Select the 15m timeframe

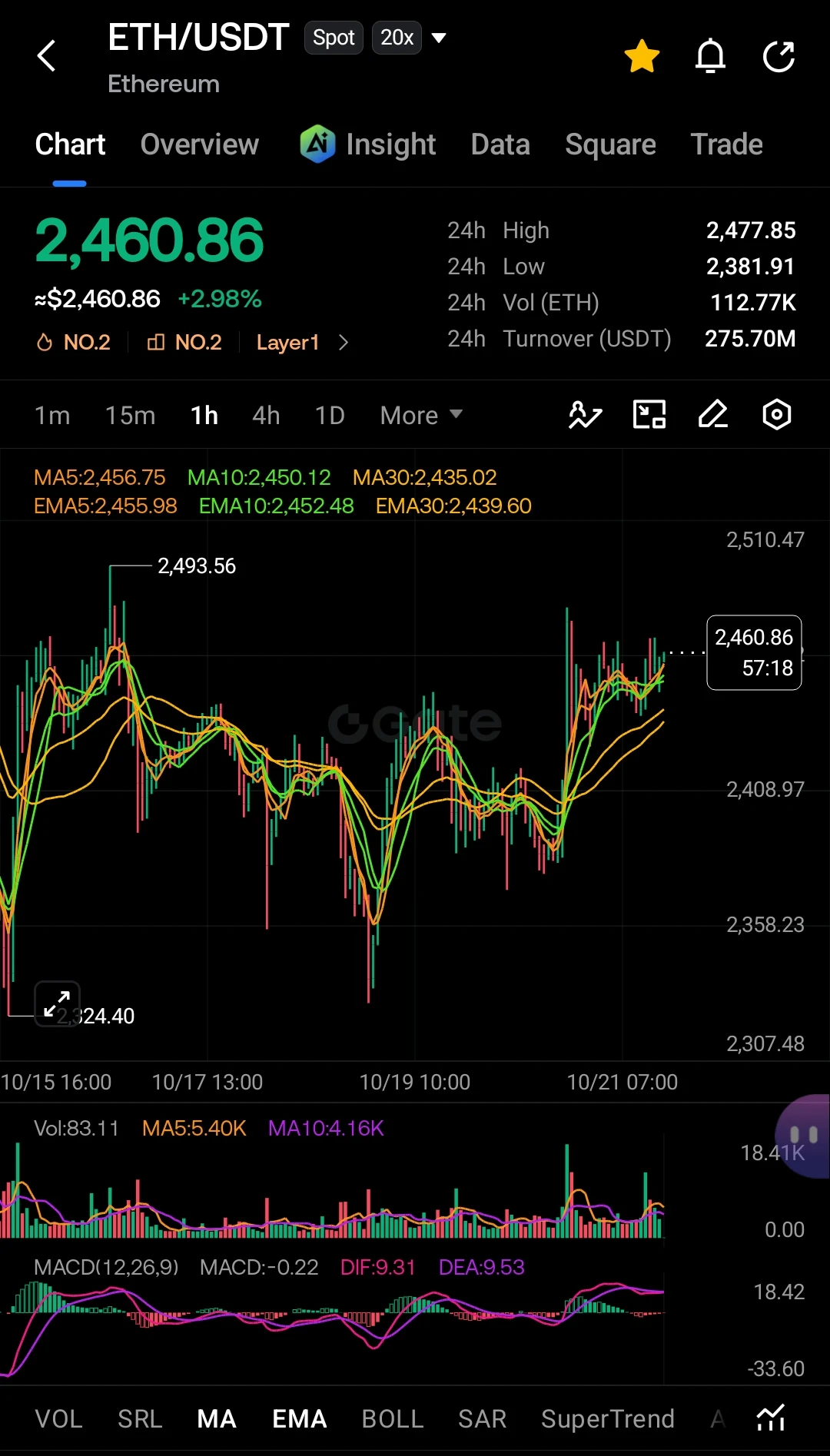[130, 415]
